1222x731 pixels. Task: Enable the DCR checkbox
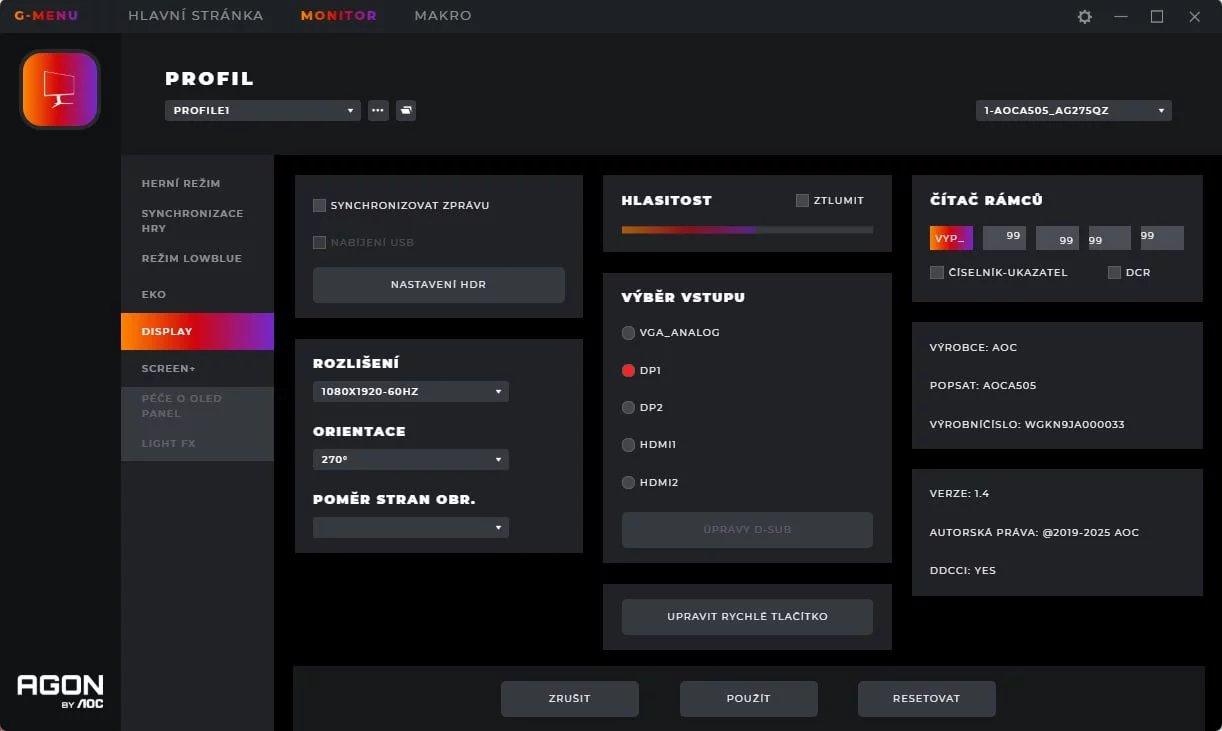[x=1116, y=272]
